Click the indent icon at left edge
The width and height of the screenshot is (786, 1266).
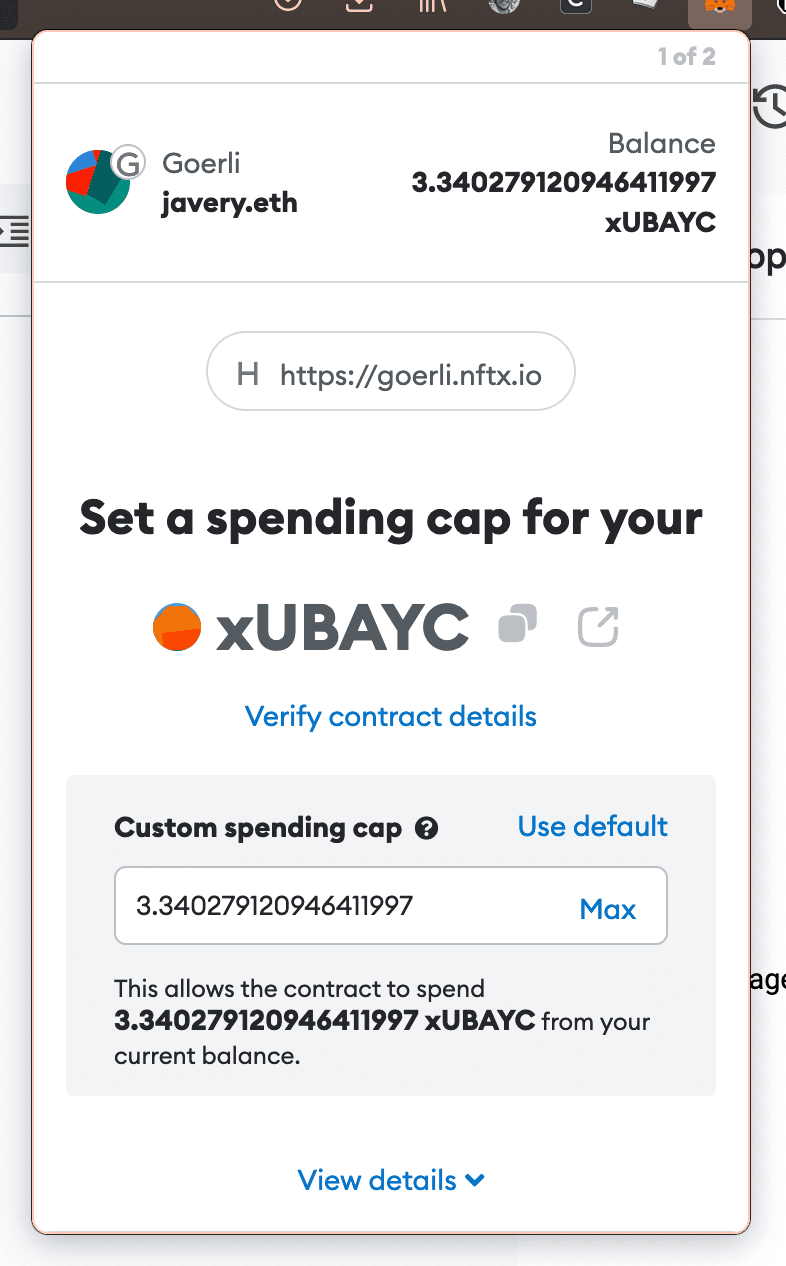14,230
